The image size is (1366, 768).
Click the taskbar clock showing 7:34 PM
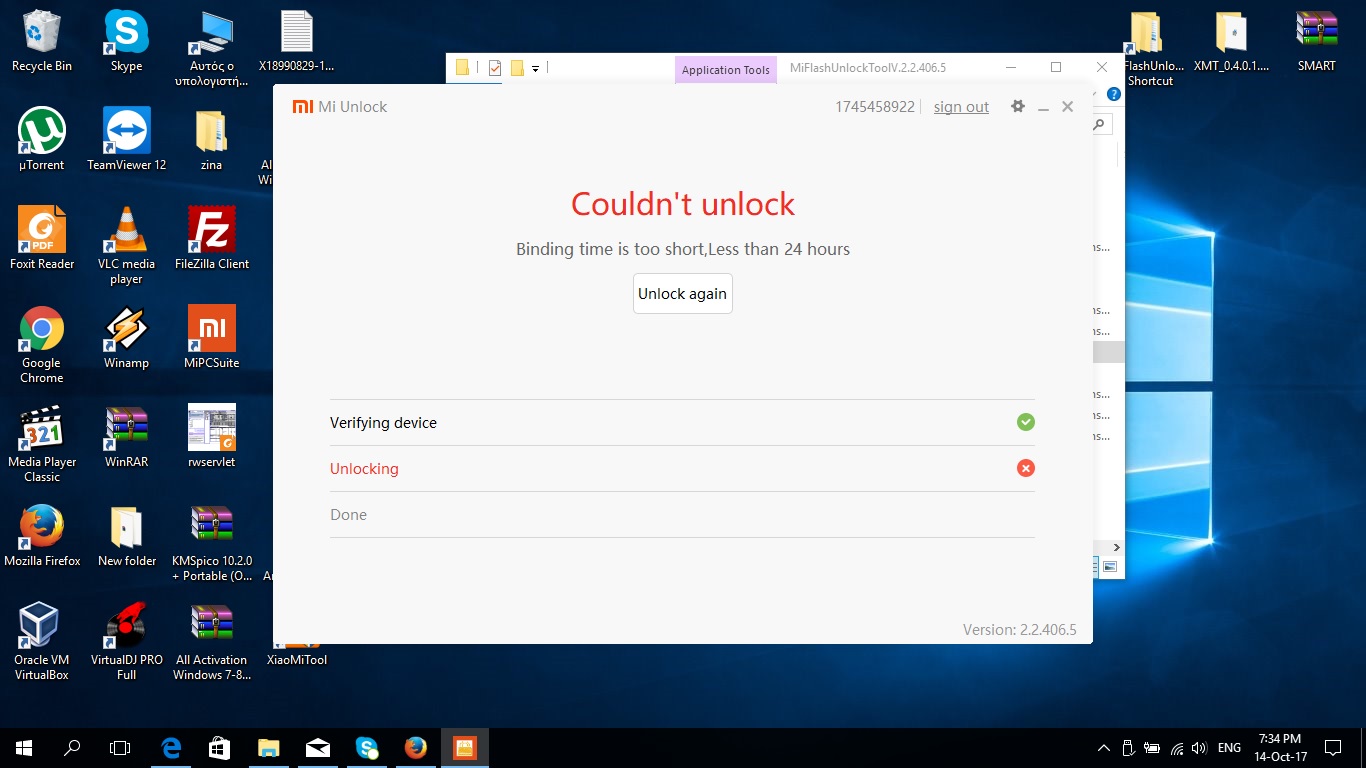click(1281, 748)
